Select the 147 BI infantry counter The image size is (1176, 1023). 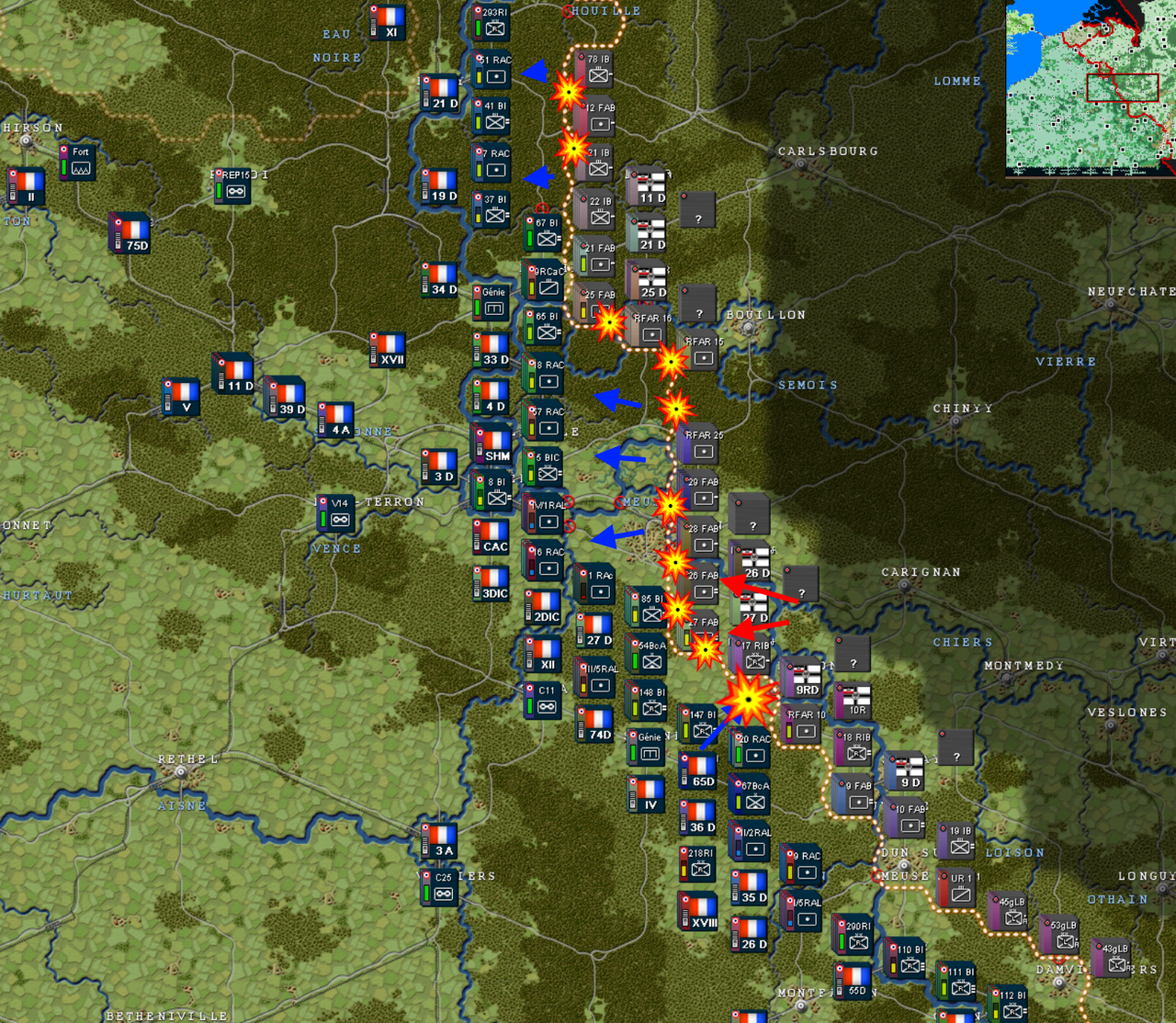tap(699, 725)
